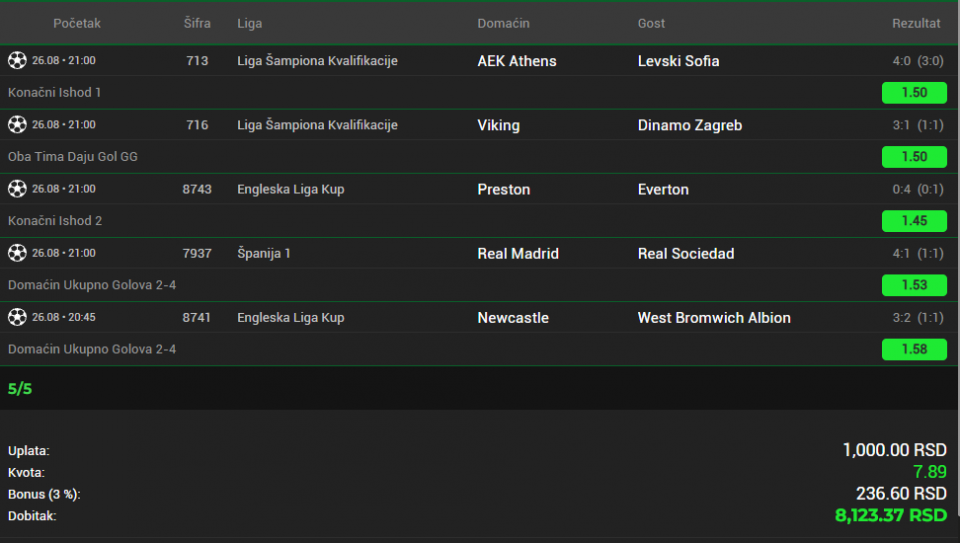Open the AEK Athens team name
The width and height of the screenshot is (960, 543).
click(517, 61)
